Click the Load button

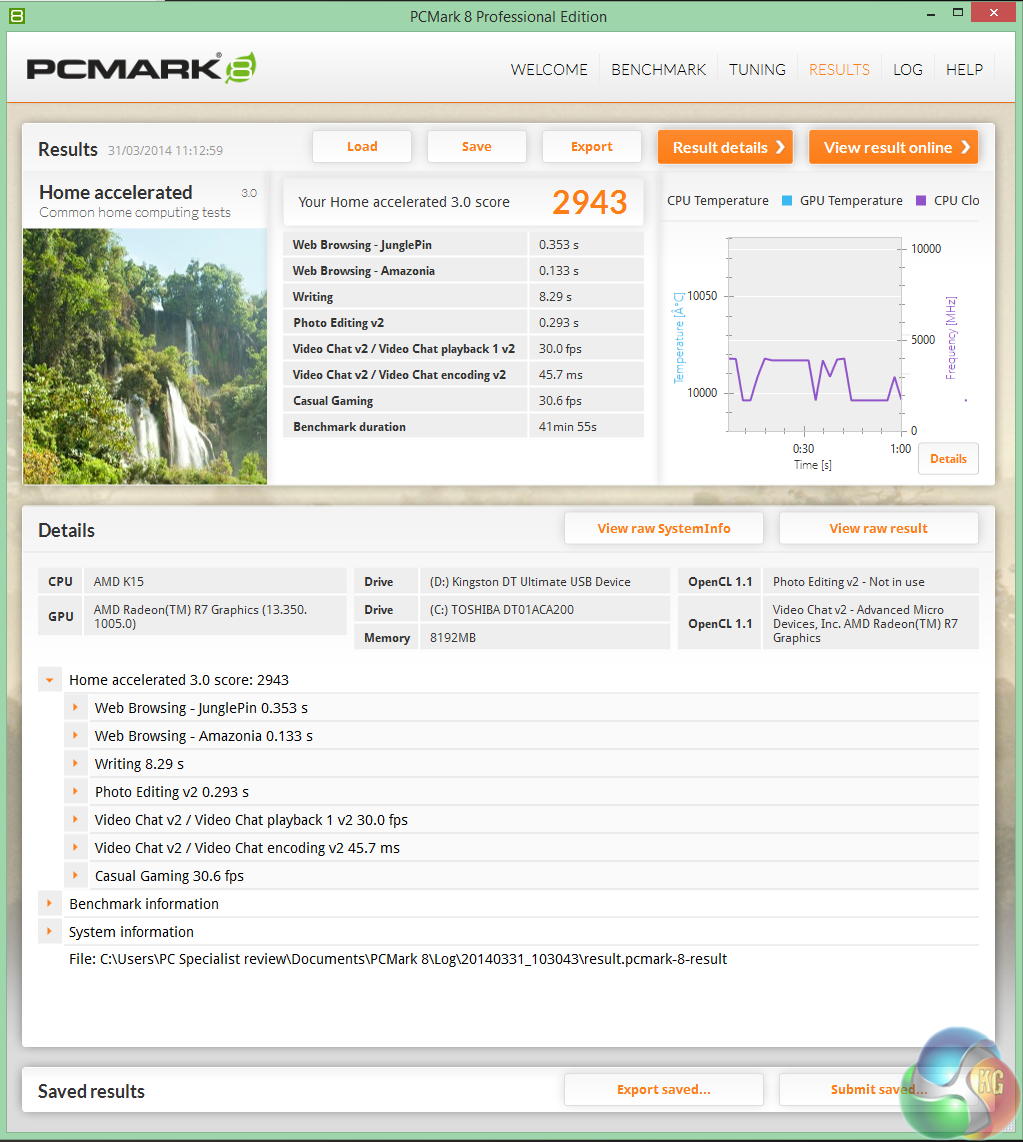(362, 146)
